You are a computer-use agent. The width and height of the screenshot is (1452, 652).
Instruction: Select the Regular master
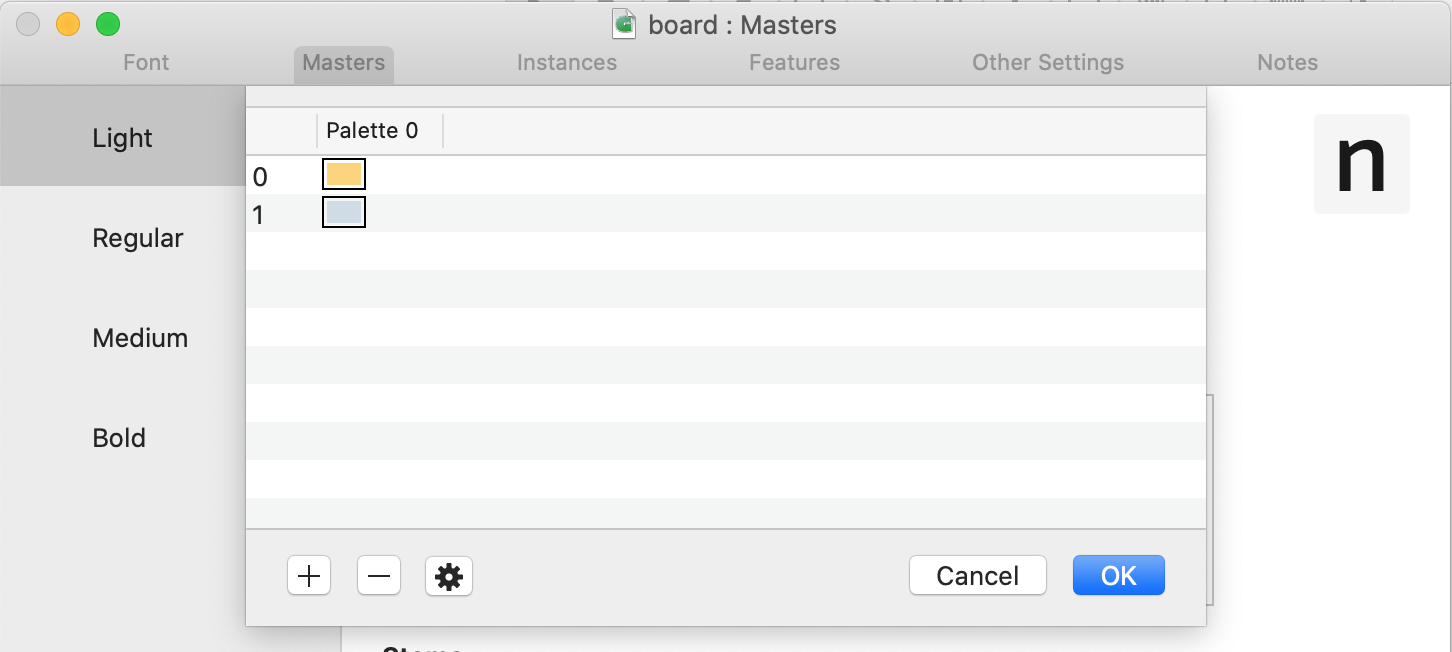(x=138, y=238)
